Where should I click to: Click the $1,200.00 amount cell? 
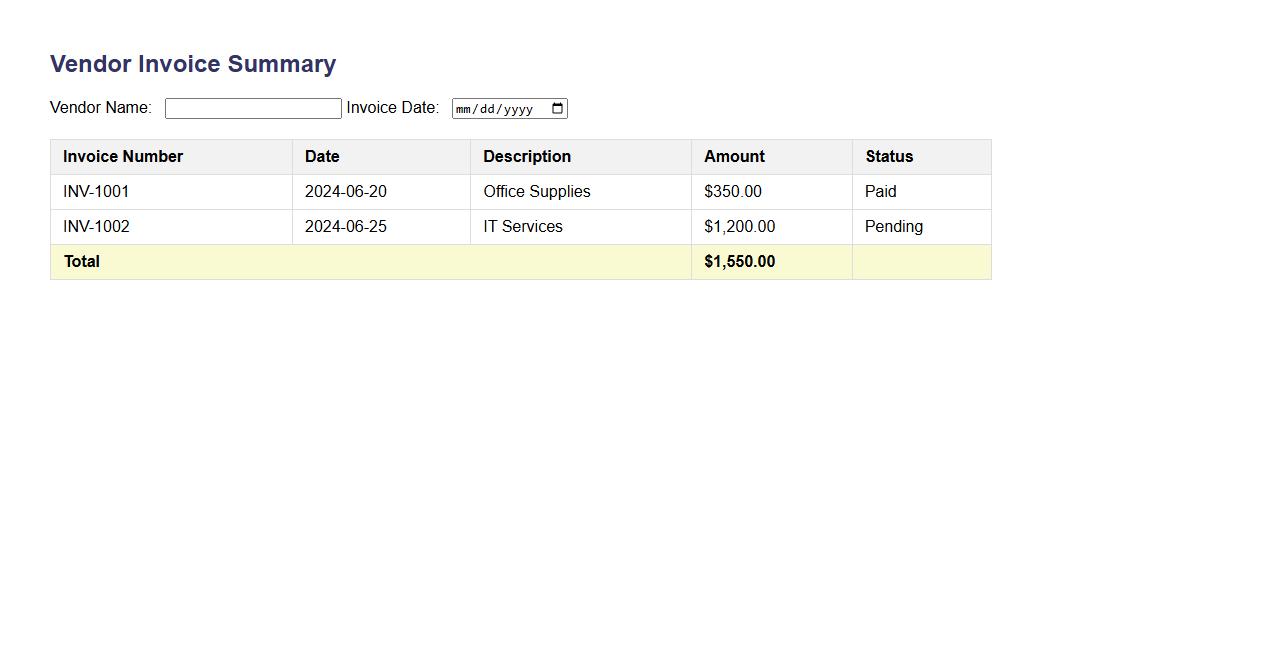[x=740, y=227]
